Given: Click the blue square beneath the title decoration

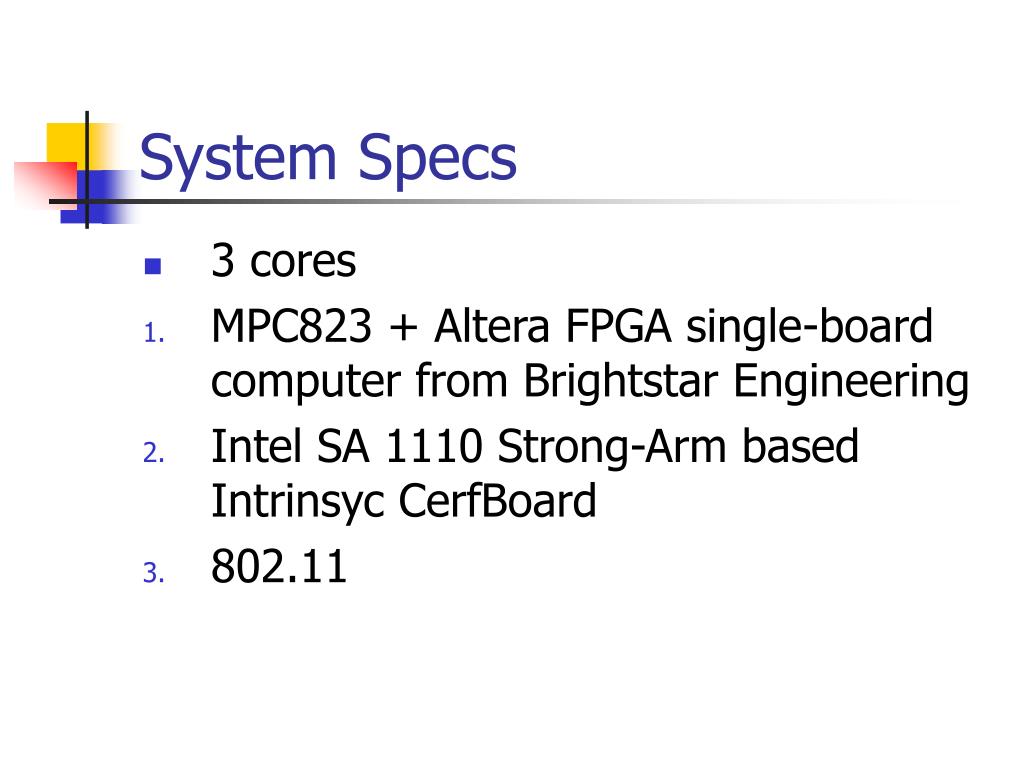Looking at the screenshot, I should click(x=97, y=197).
